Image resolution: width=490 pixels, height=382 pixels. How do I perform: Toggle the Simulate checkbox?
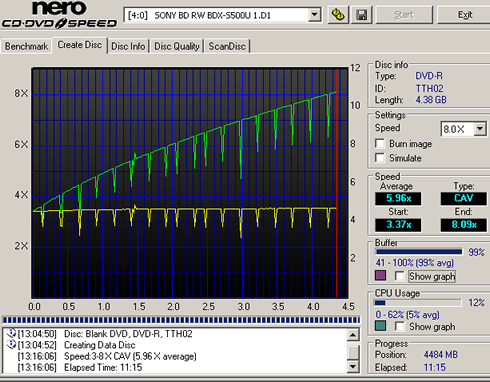tap(380, 158)
